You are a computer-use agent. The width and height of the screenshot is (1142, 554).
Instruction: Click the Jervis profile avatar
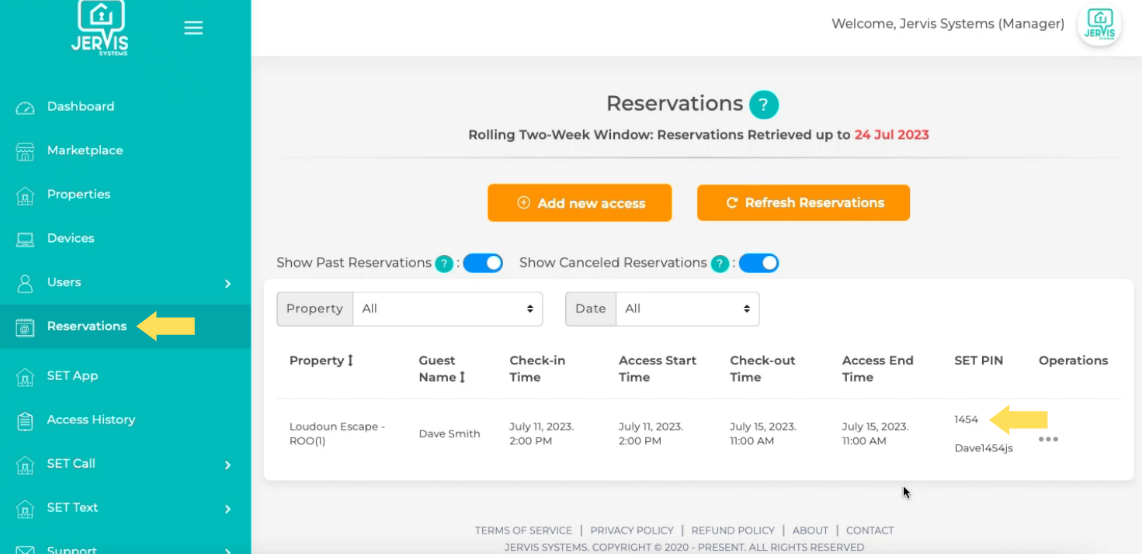coord(1099,25)
